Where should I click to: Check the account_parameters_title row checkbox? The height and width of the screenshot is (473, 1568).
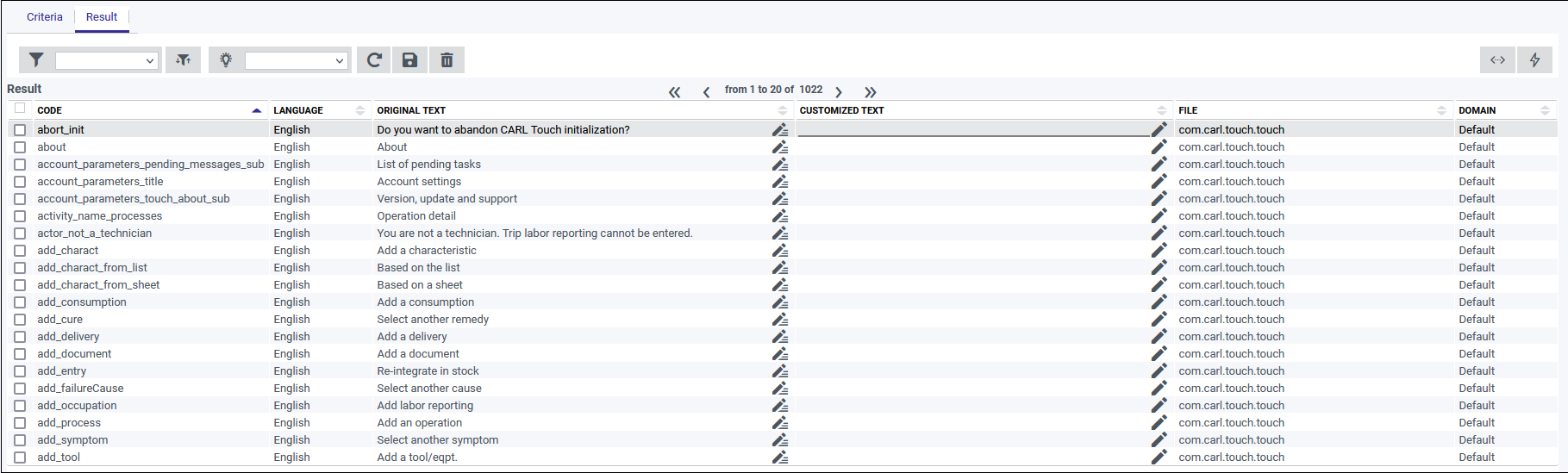coord(20,182)
